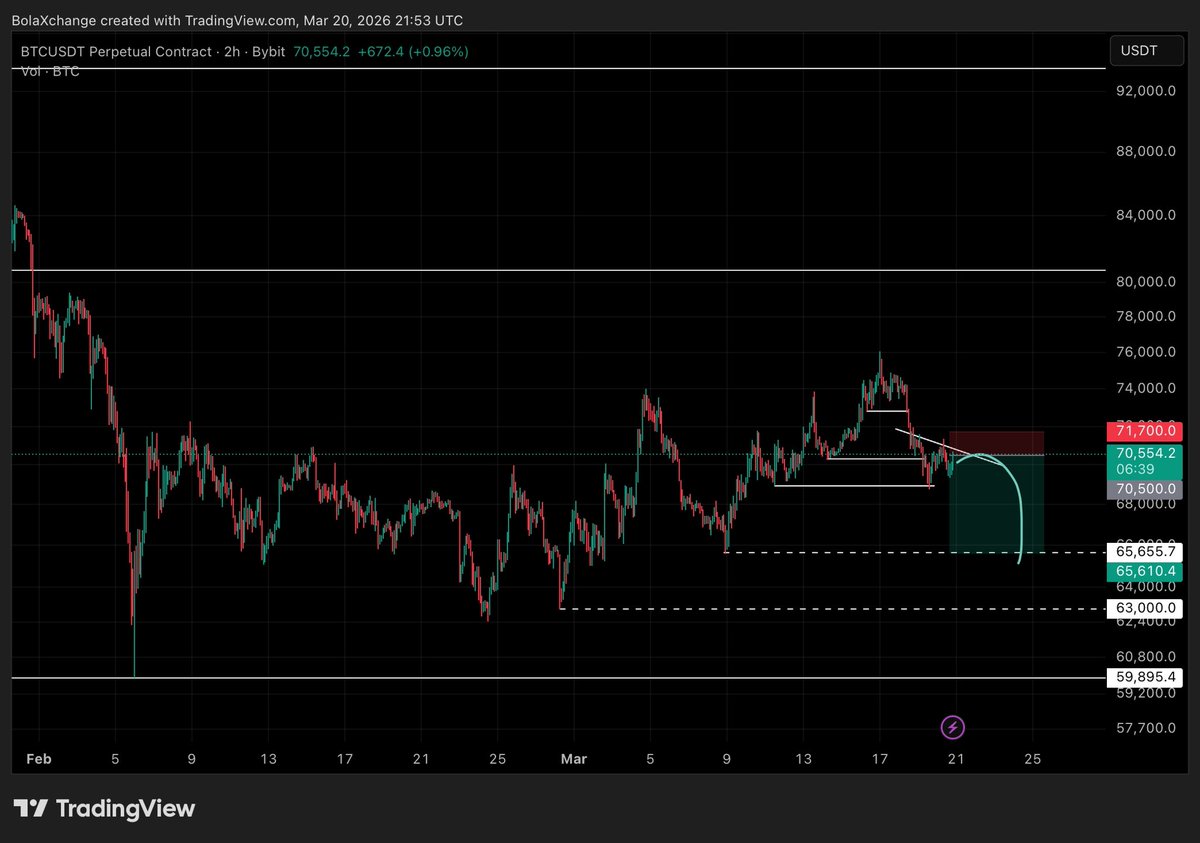Viewport: 1200px width, 843px height.
Task: Select the 63,000.0 dashed line label
Action: [1143, 607]
